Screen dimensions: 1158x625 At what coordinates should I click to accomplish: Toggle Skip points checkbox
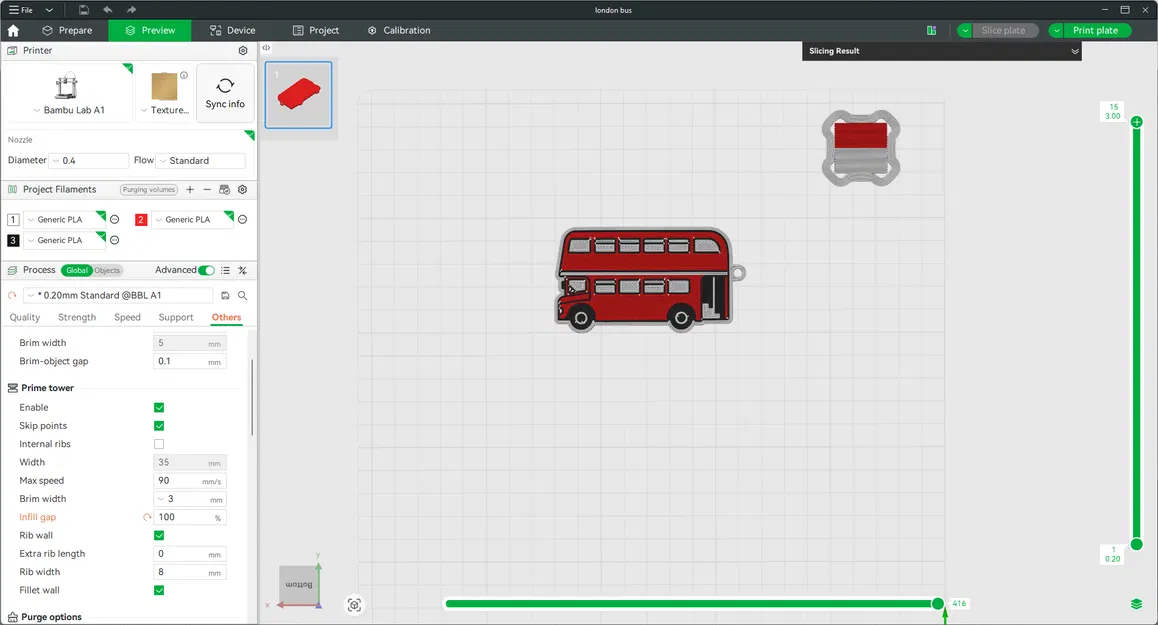click(x=159, y=426)
